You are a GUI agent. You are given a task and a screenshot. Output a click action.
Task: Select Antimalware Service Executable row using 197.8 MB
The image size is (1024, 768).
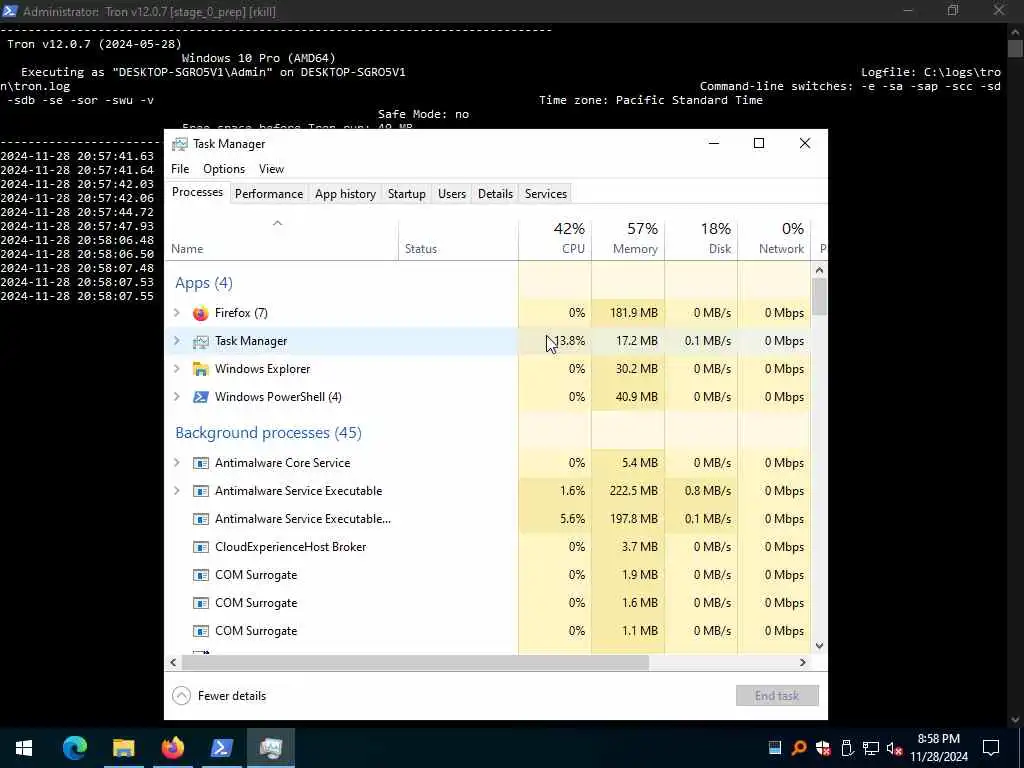pos(488,519)
